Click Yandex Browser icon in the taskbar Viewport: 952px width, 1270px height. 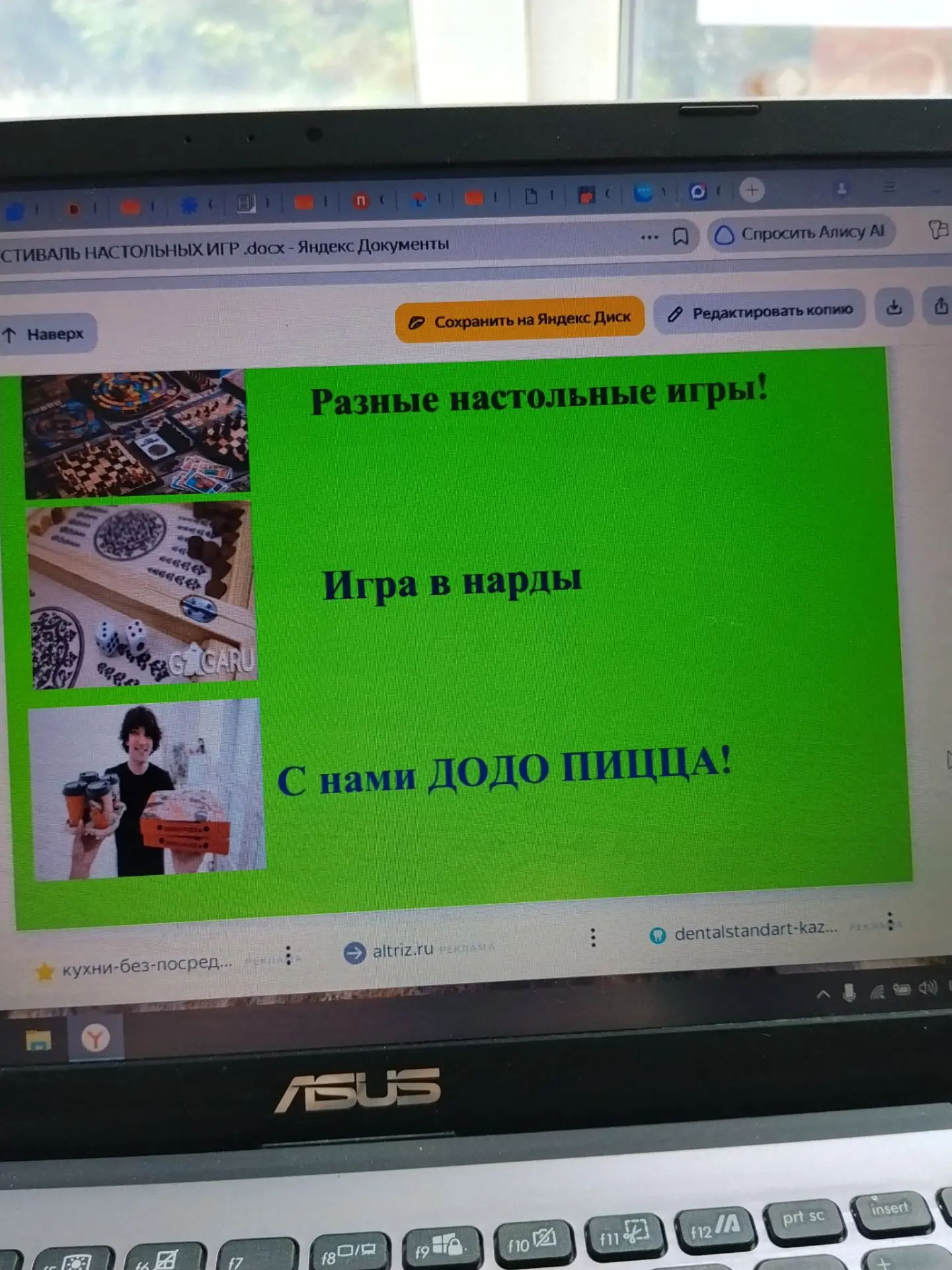[96, 1038]
